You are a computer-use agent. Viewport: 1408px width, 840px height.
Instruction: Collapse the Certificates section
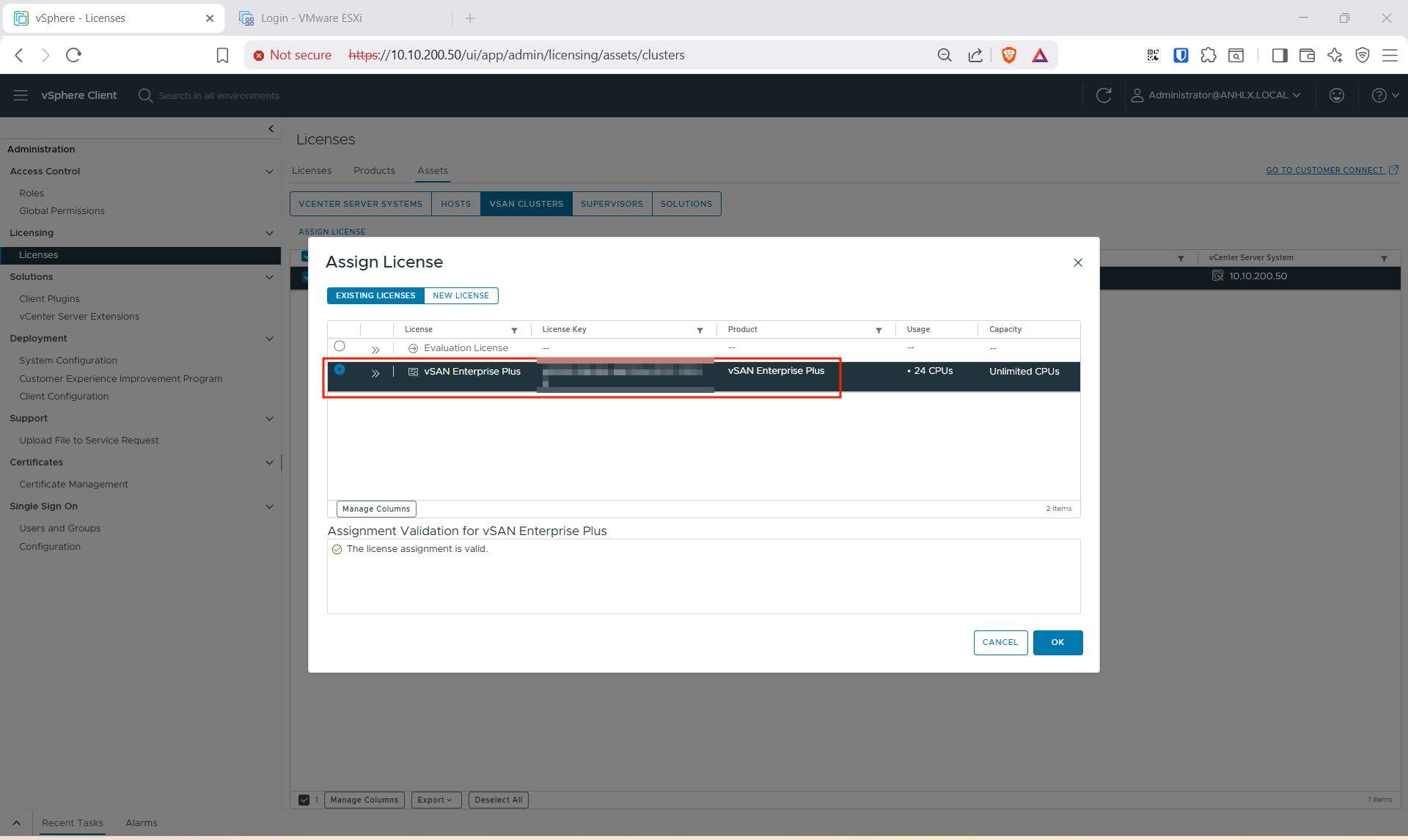click(269, 463)
